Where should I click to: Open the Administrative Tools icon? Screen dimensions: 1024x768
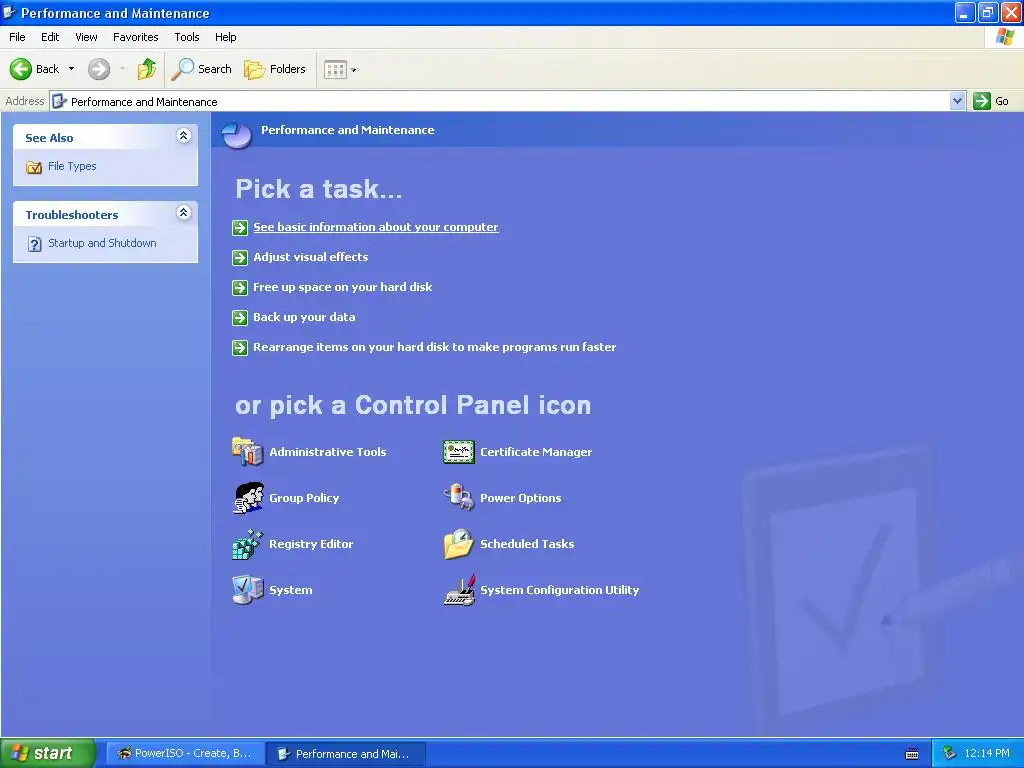click(x=248, y=451)
